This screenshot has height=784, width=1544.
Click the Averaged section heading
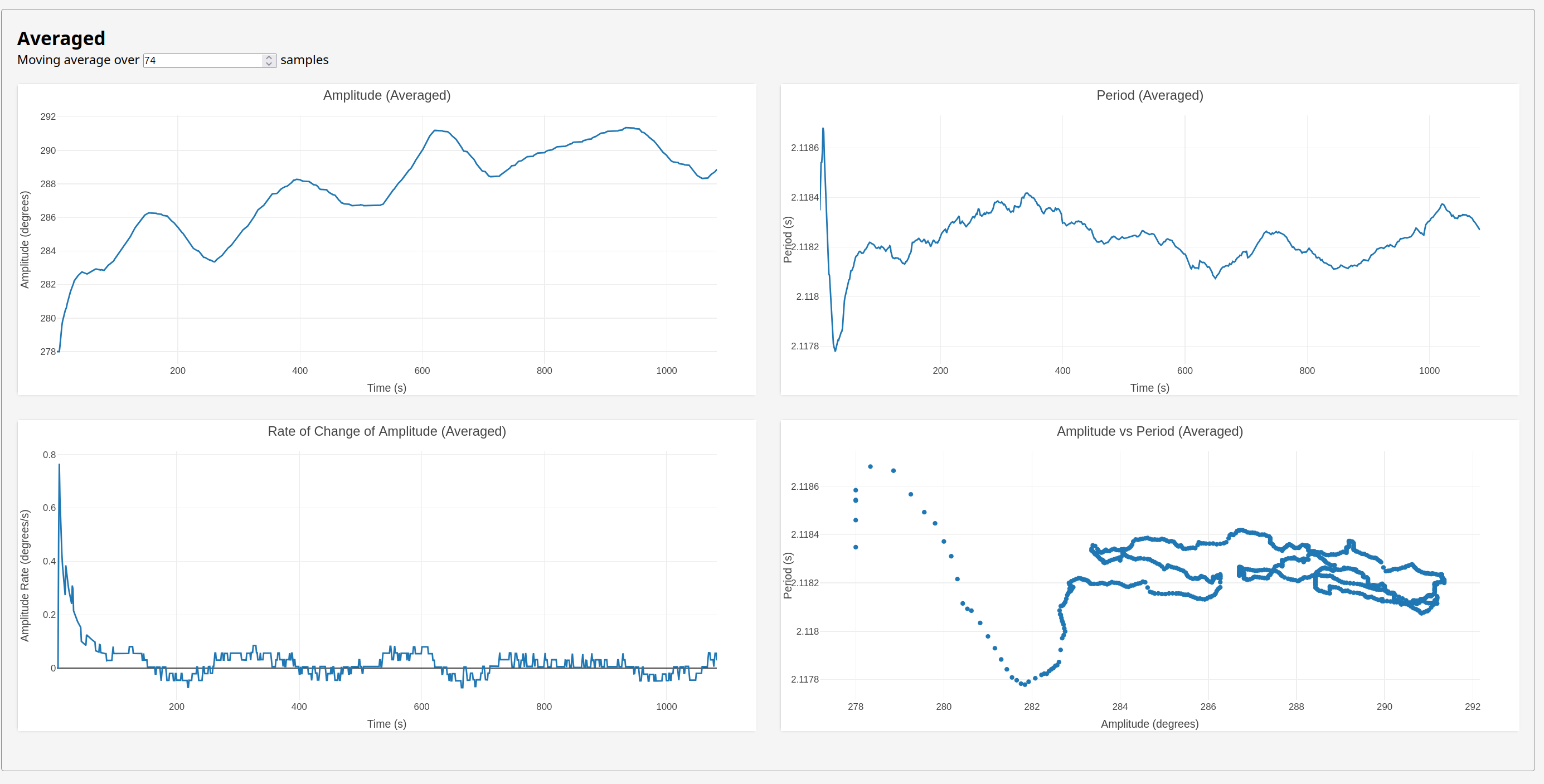click(61, 38)
